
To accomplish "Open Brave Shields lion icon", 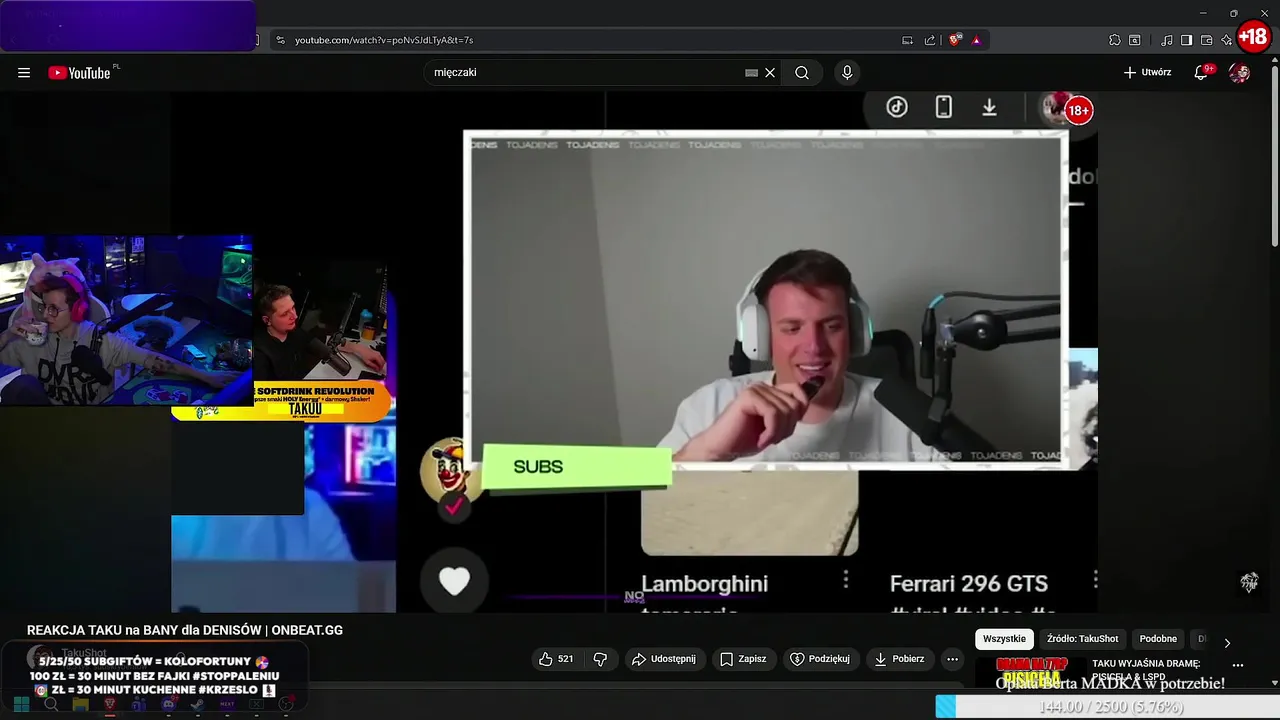I will [955, 40].
